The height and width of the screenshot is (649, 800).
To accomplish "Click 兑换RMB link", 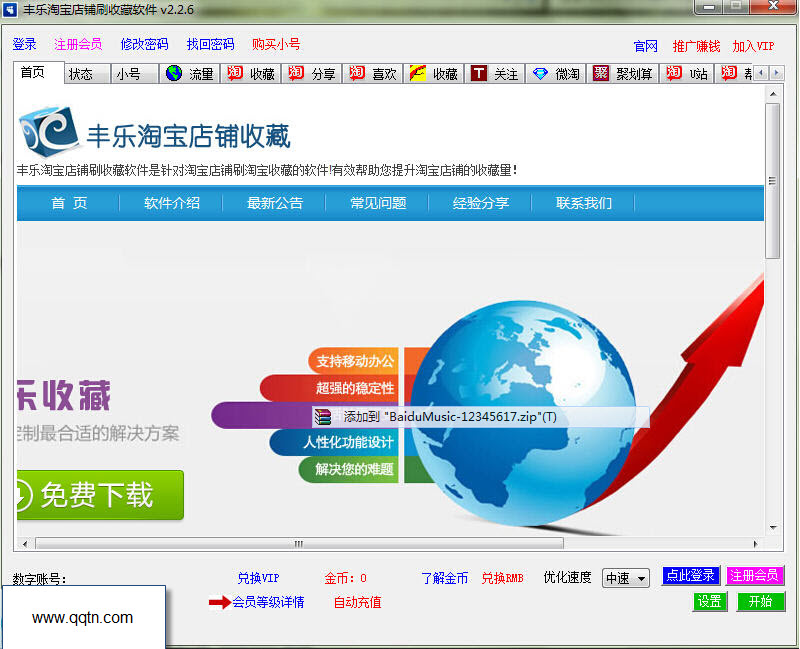I will coord(503,578).
